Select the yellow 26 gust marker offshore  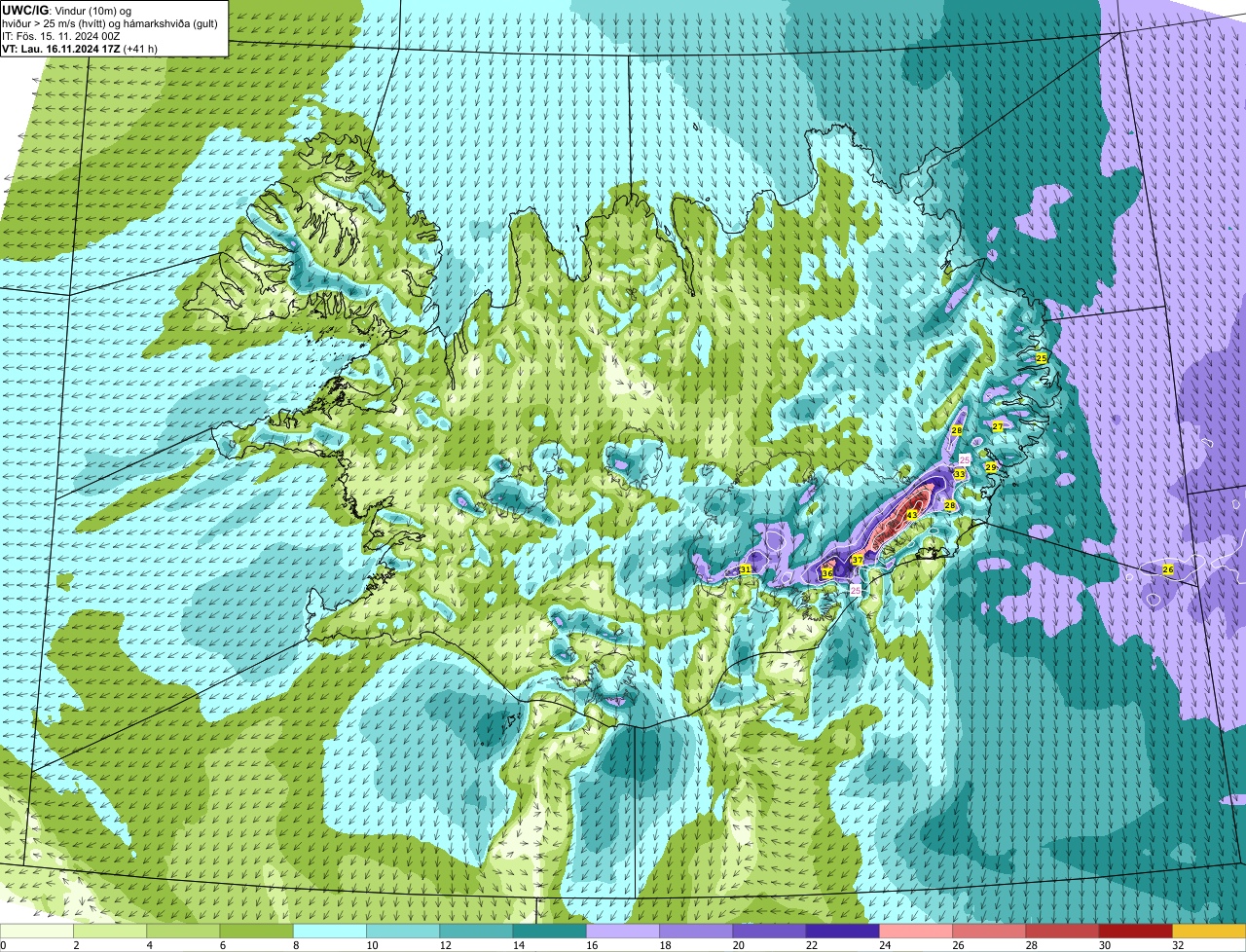tap(1168, 568)
